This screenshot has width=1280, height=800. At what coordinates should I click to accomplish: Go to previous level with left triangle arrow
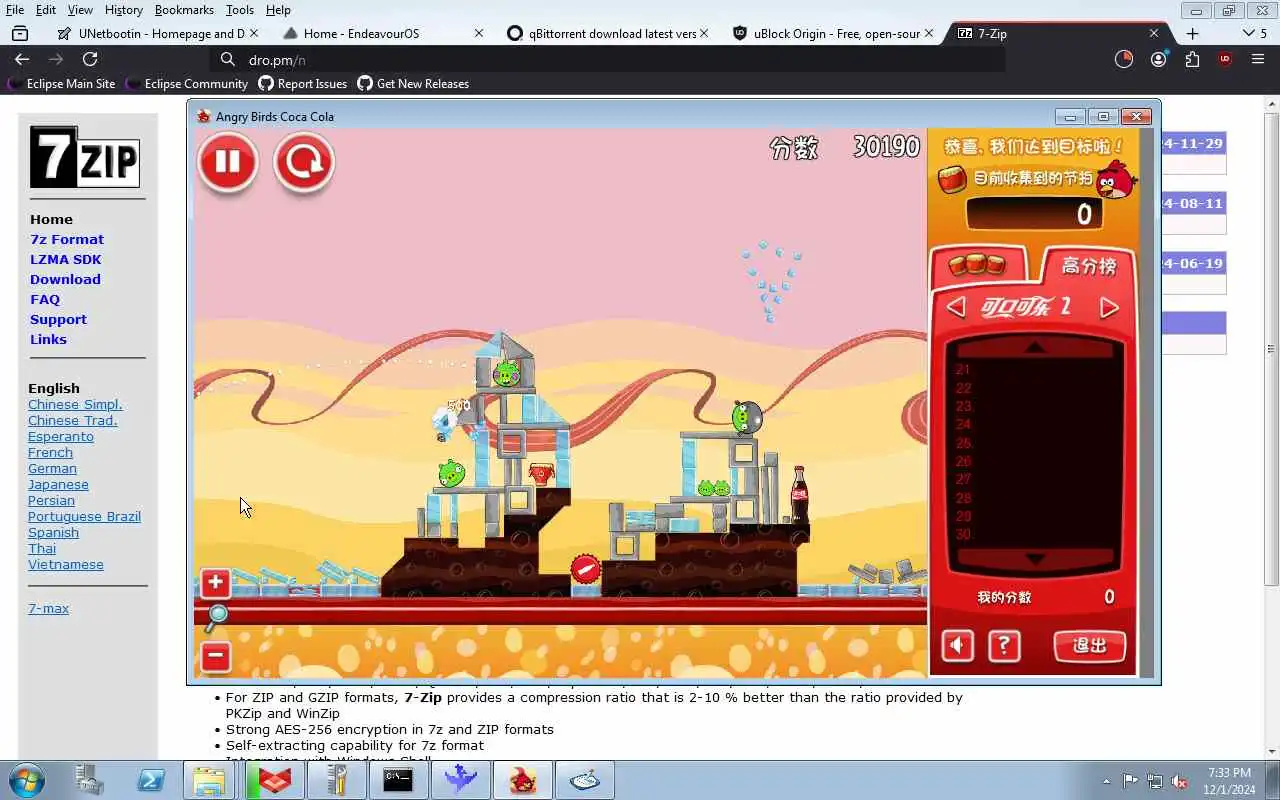pos(956,307)
